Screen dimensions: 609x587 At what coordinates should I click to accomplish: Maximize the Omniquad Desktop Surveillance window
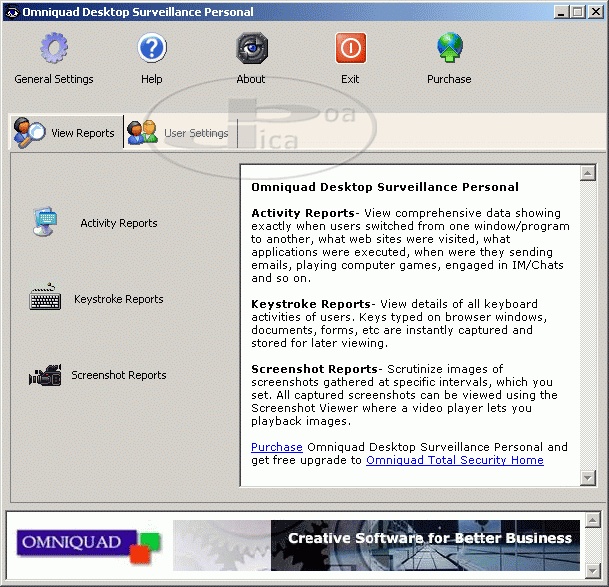[x=579, y=12]
